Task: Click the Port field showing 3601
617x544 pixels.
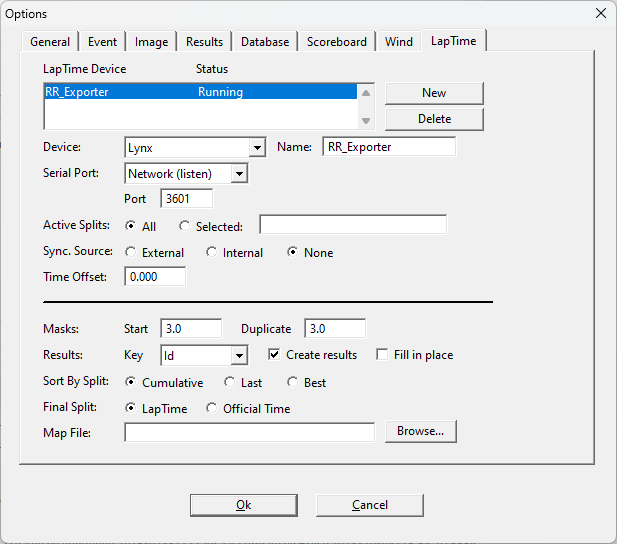Action: click(x=187, y=198)
